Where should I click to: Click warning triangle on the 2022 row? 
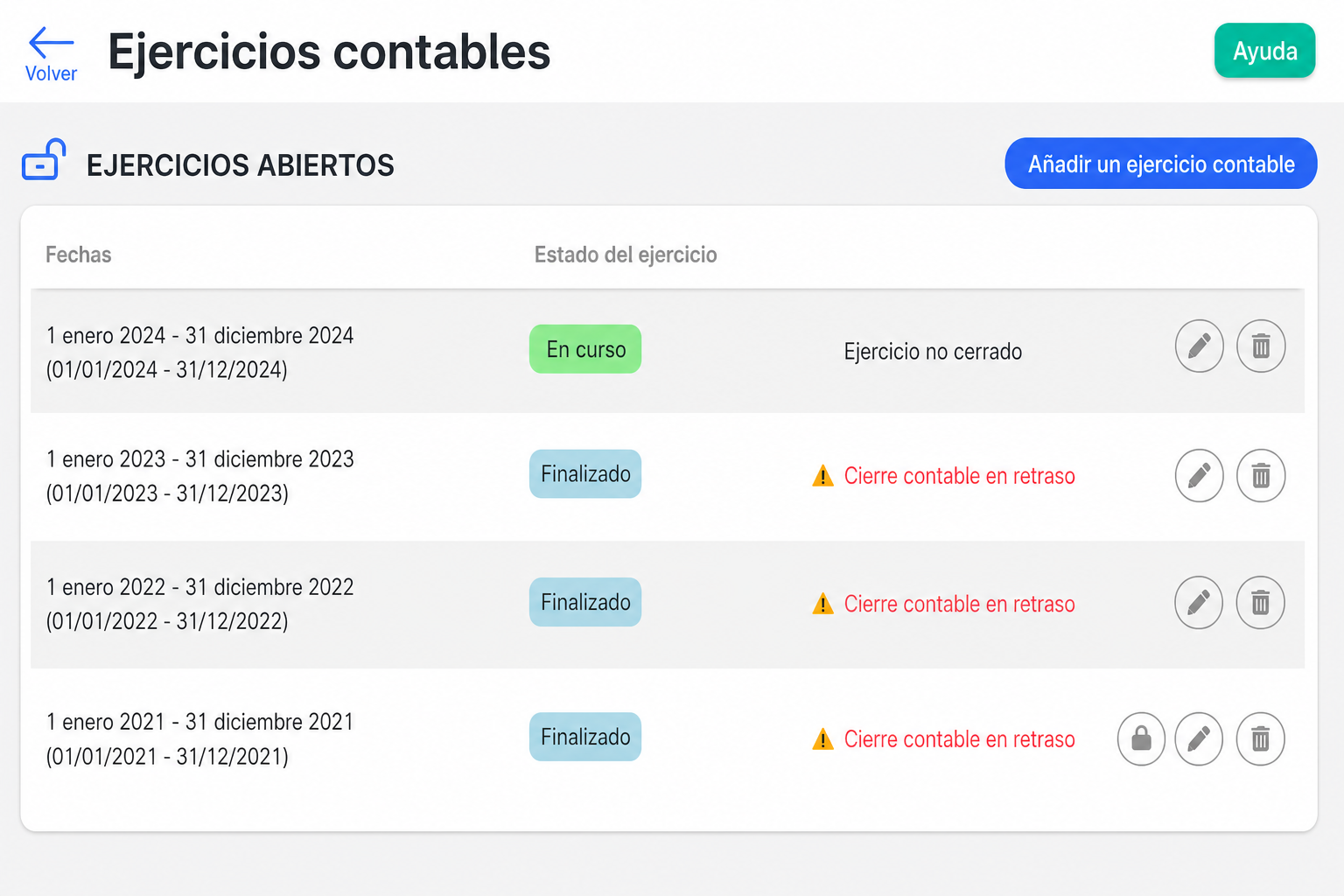coord(822,604)
